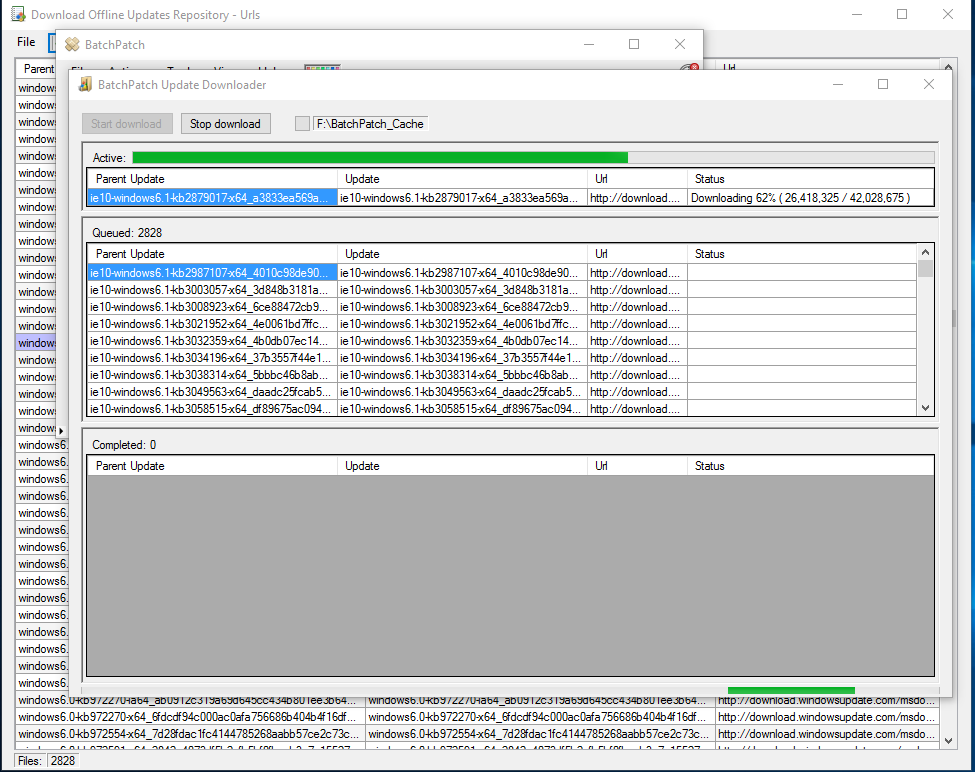
Task: Select windows6.0-kb972270-x64_6fdcdf94 Parent cell in Urls window
Action: [190, 717]
